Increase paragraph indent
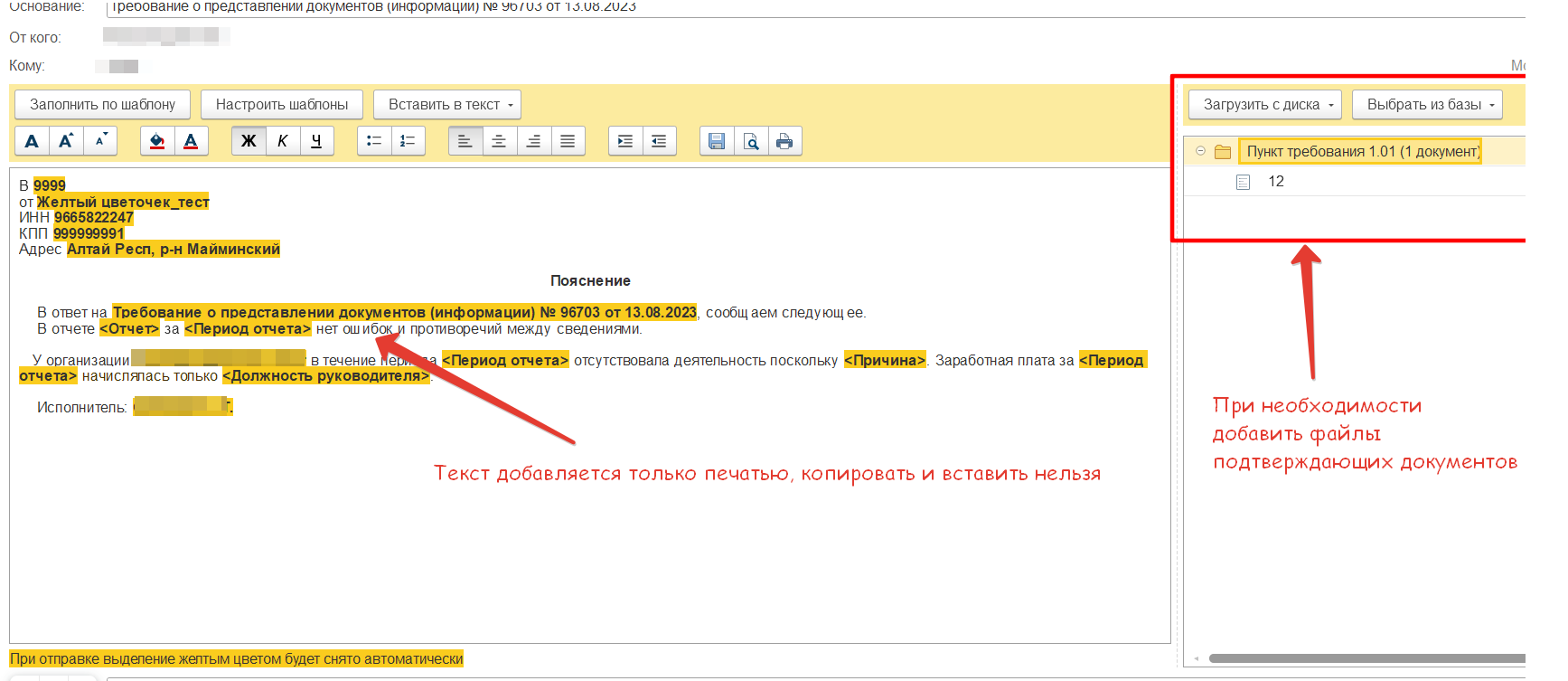The height and width of the screenshot is (681, 1568). pyautogui.click(x=625, y=141)
